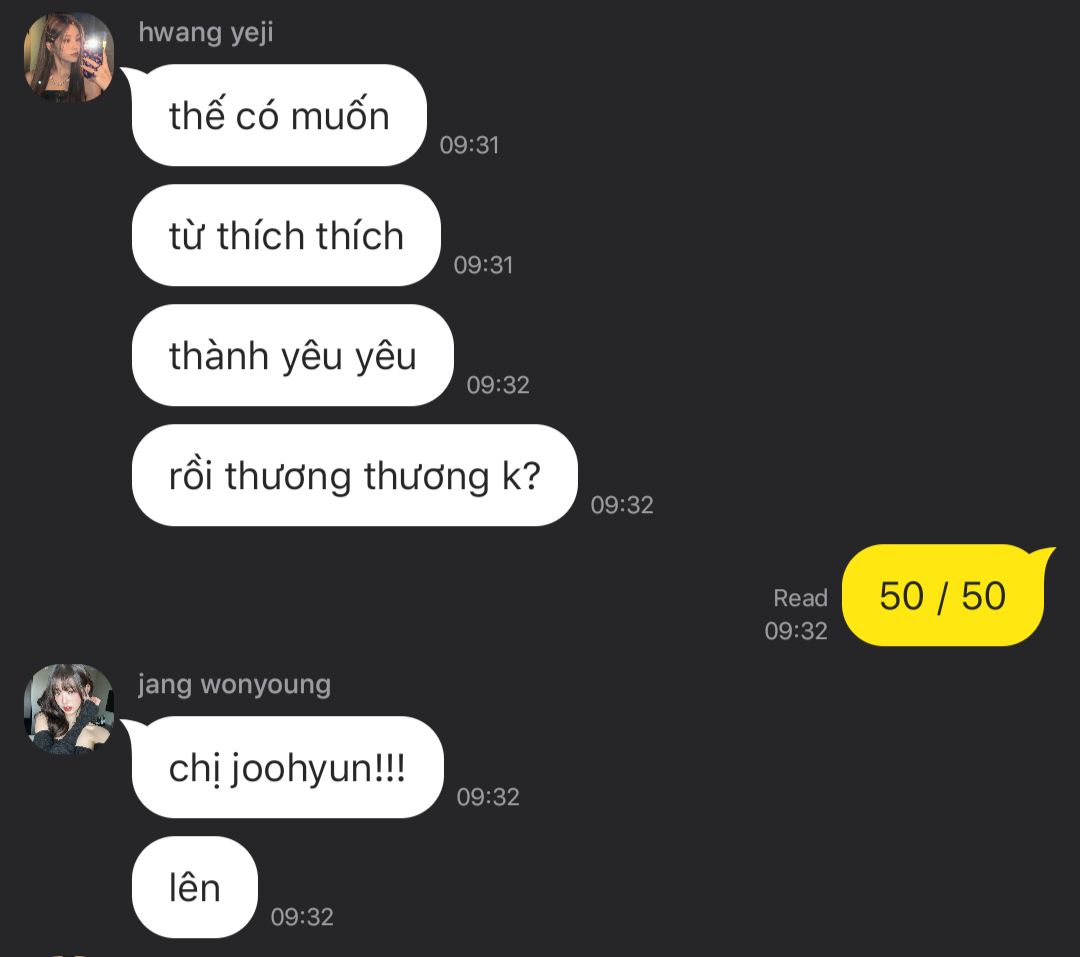Select the 'từ thích thích' message bubble

(286, 235)
